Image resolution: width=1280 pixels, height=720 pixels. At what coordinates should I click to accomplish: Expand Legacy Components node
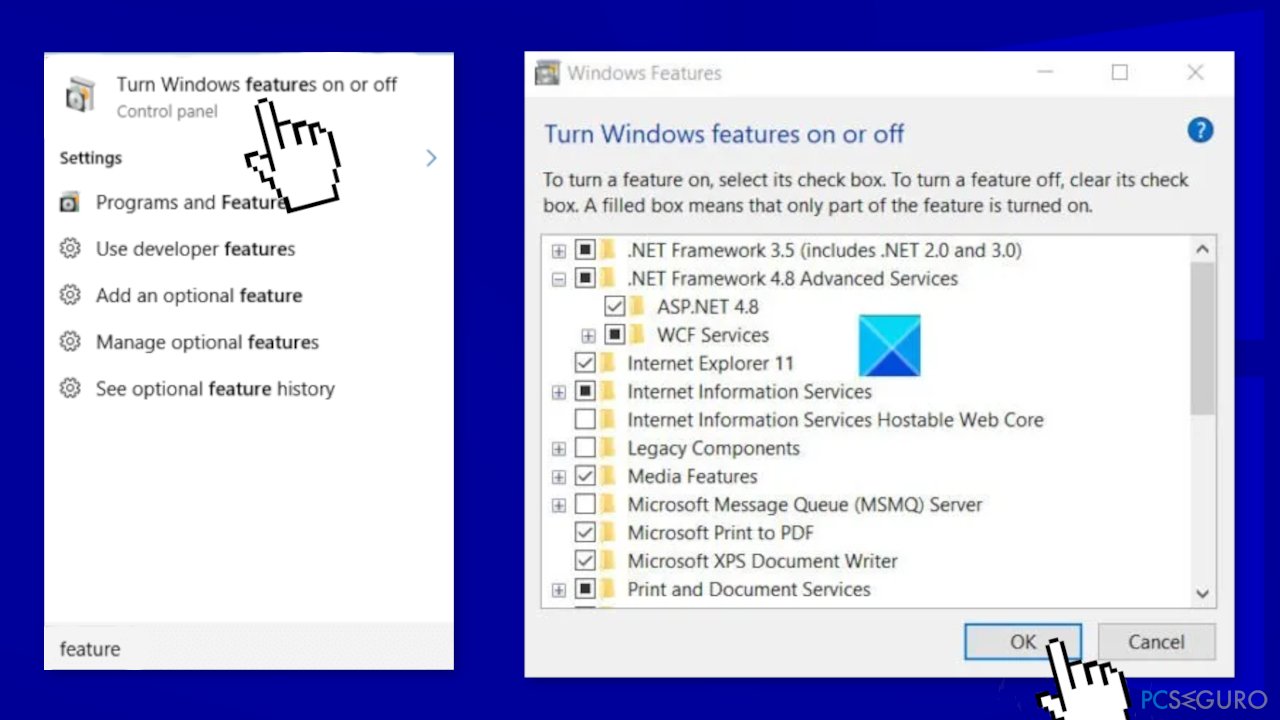coord(559,449)
